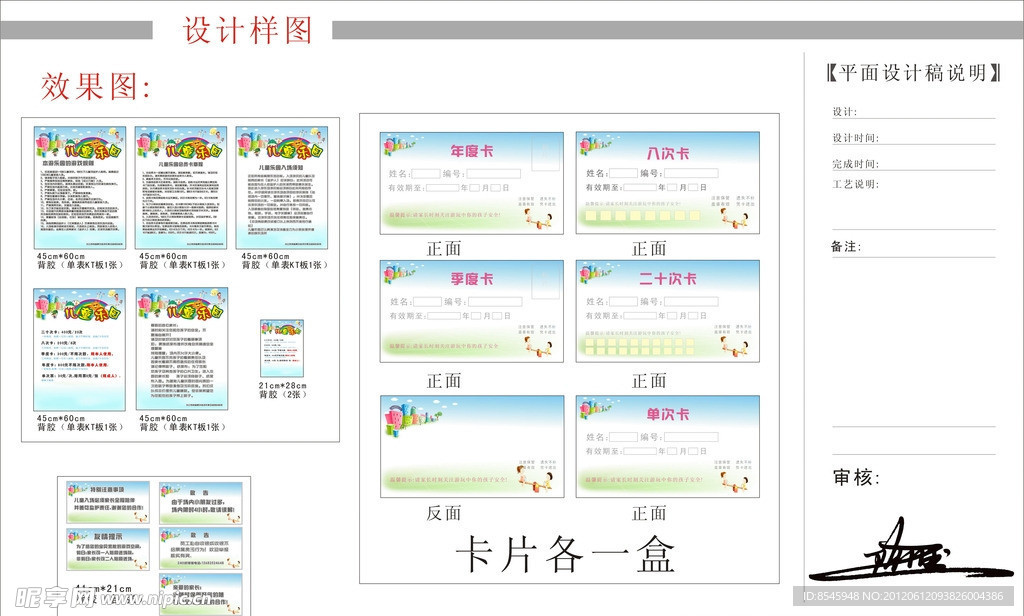Click the buildings graphic on the 反面 card design

point(405,415)
